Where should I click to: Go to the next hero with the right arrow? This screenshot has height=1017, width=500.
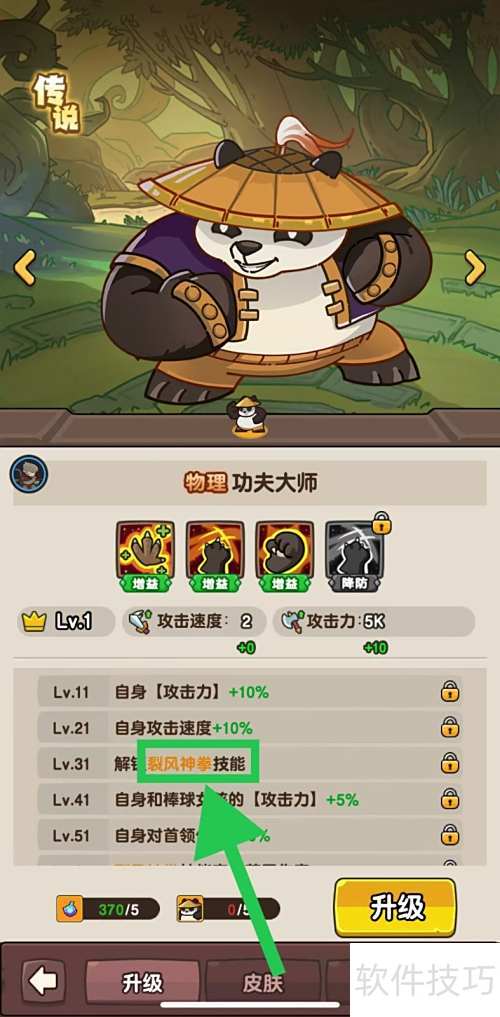pos(475,267)
